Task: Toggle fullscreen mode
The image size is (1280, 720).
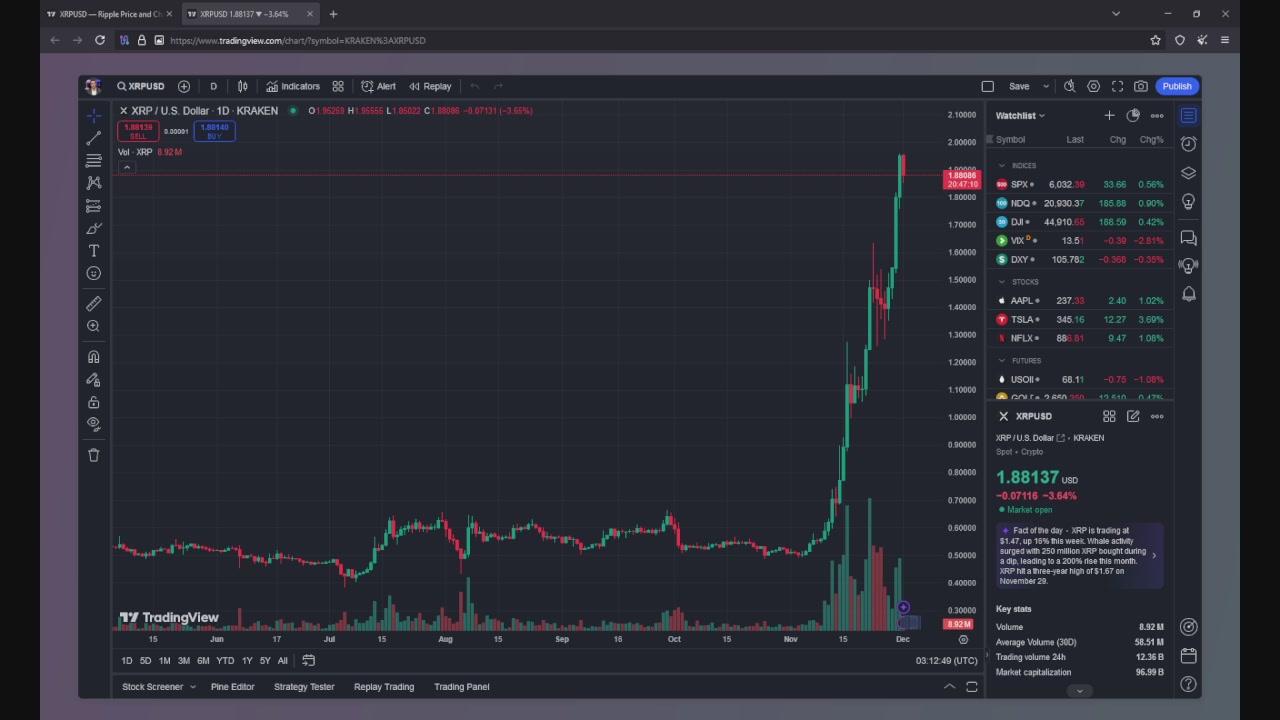Action: [1117, 86]
